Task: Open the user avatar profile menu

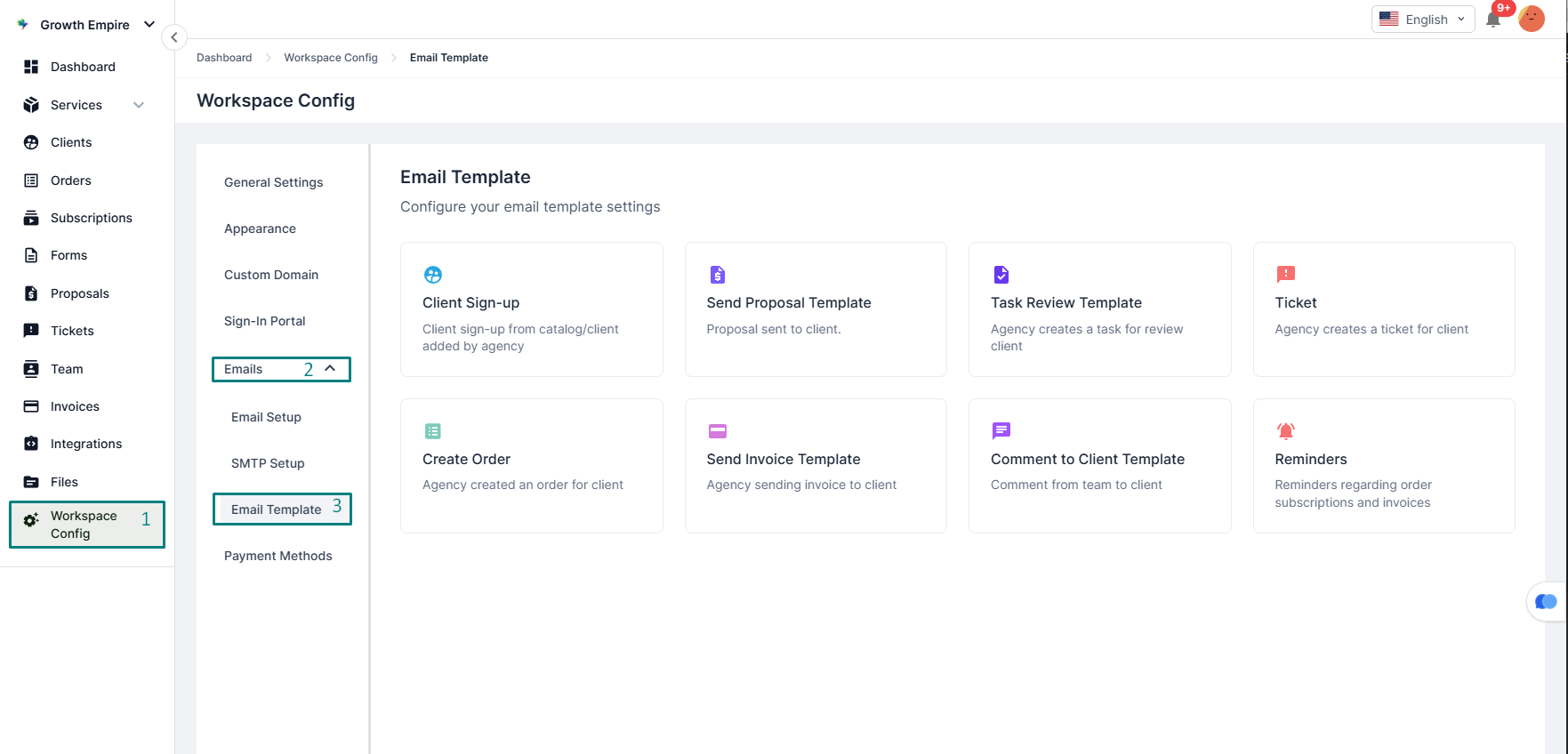Action: [x=1531, y=19]
